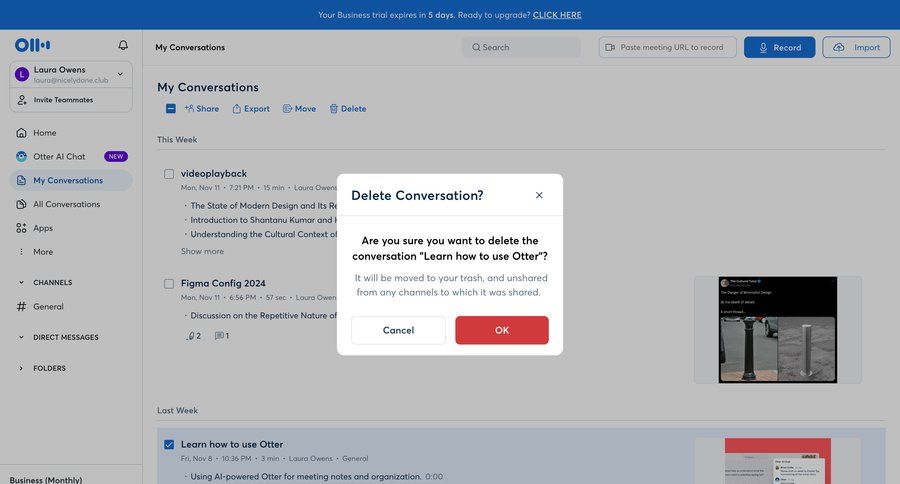Click the comments count icon showing 1
The height and width of the screenshot is (484, 900).
pyautogui.click(x=222, y=336)
